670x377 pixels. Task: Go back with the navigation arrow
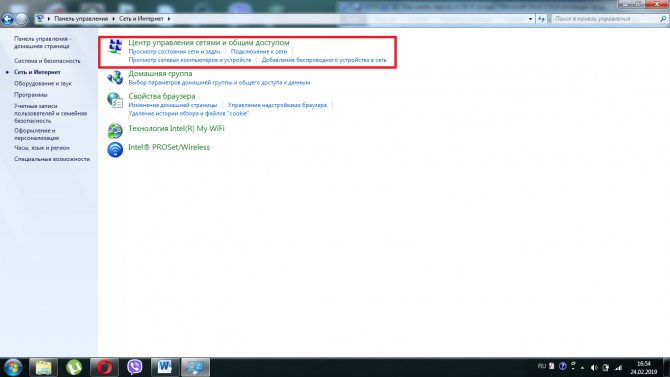click(x=7, y=19)
